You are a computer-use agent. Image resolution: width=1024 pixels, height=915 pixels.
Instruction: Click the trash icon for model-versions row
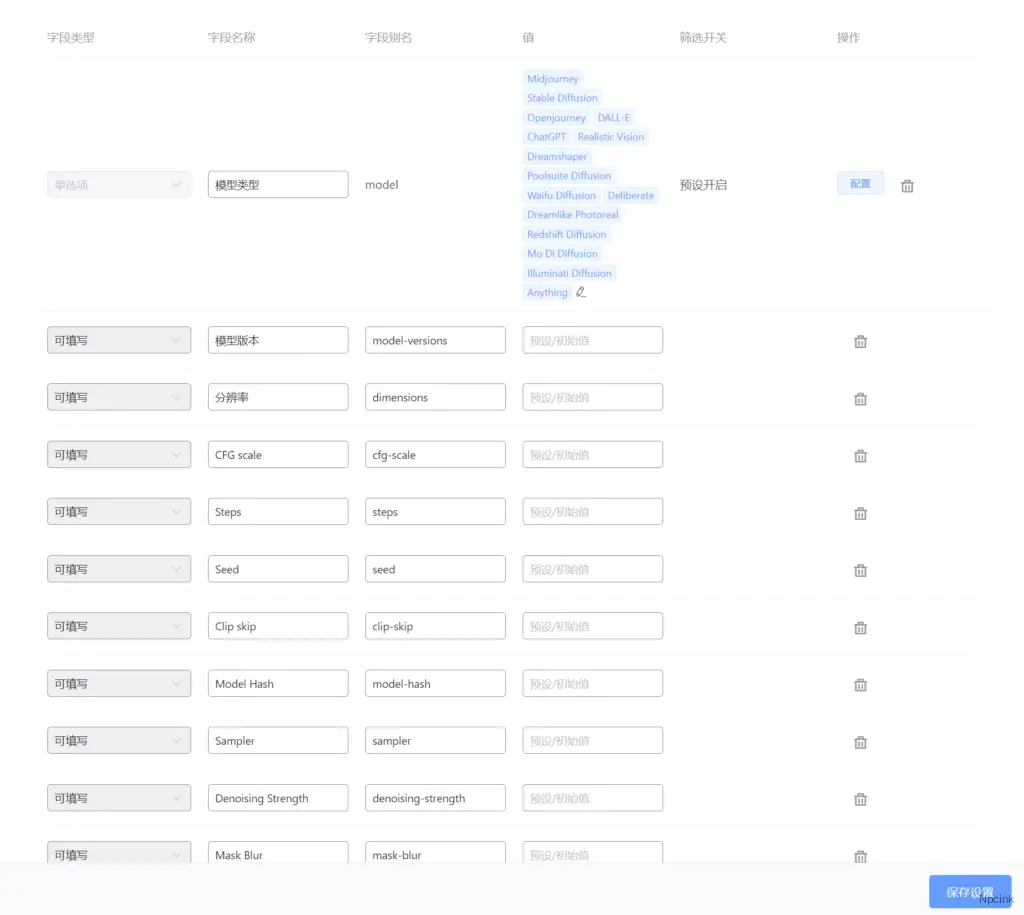tap(860, 341)
